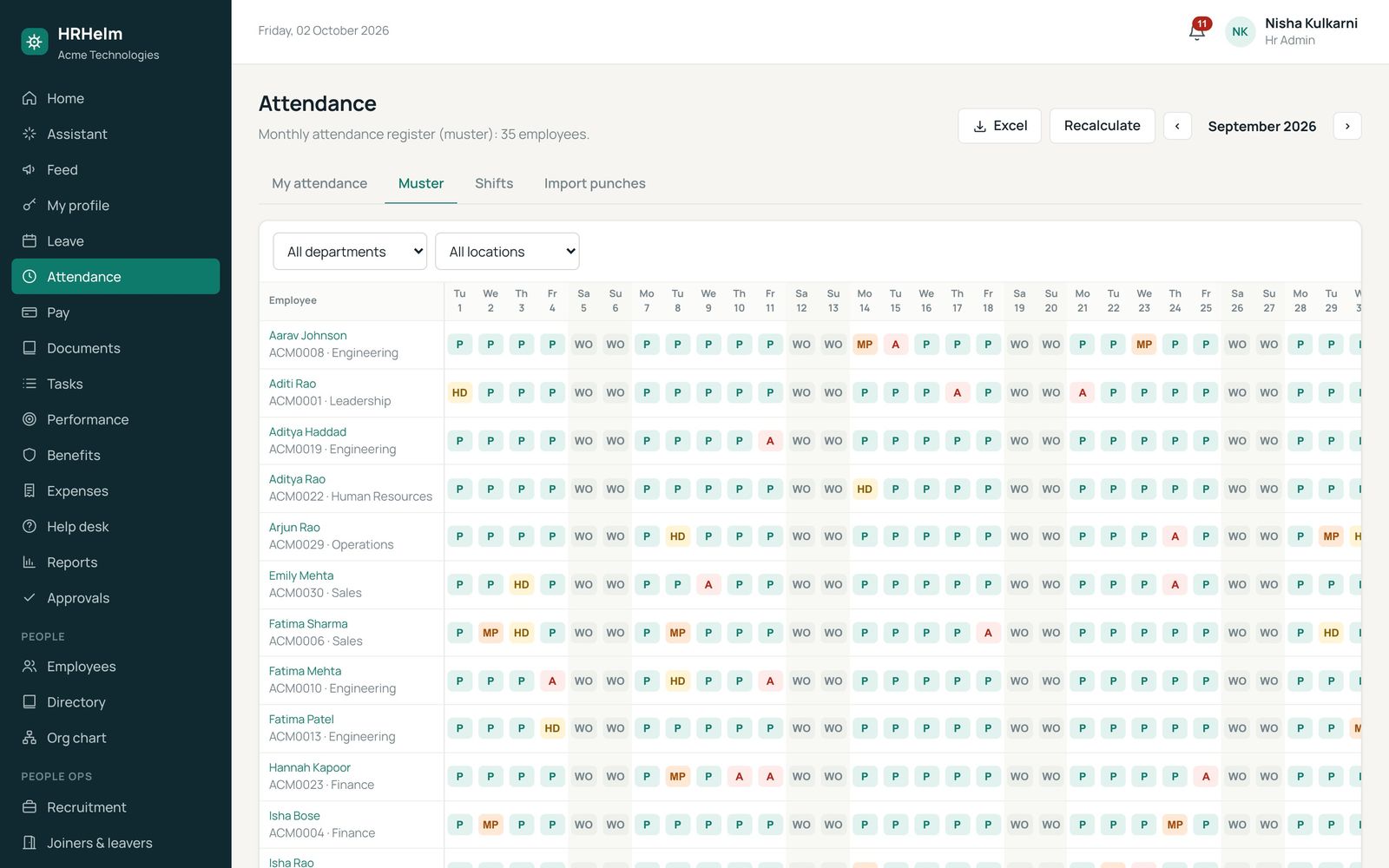The height and width of the screenshot is (868, 1389).
Task: Open the All locations dropdown
Action: pyautogui.click(x=507, y=252)
